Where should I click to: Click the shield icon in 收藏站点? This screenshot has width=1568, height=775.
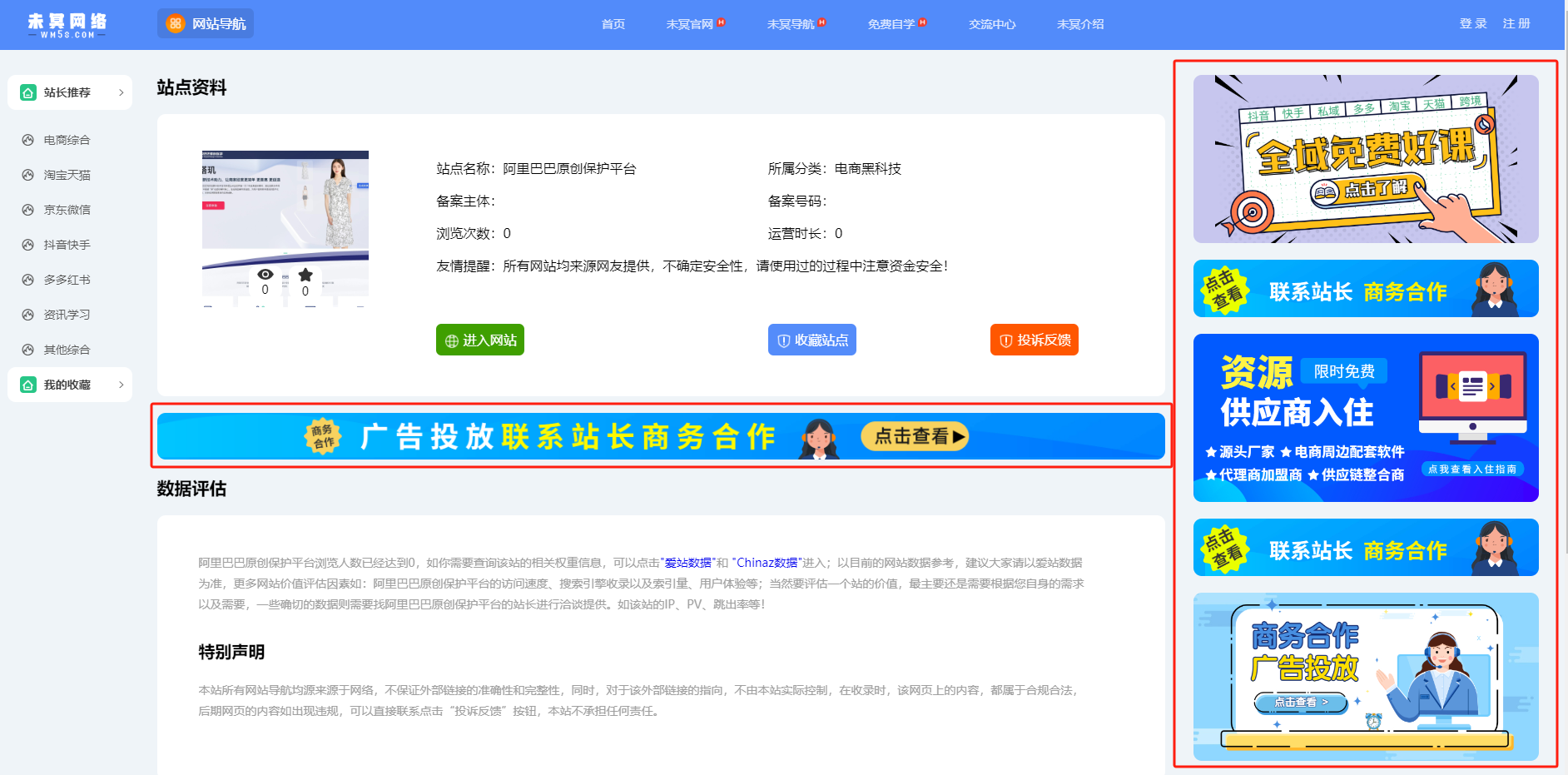(783, 340)
